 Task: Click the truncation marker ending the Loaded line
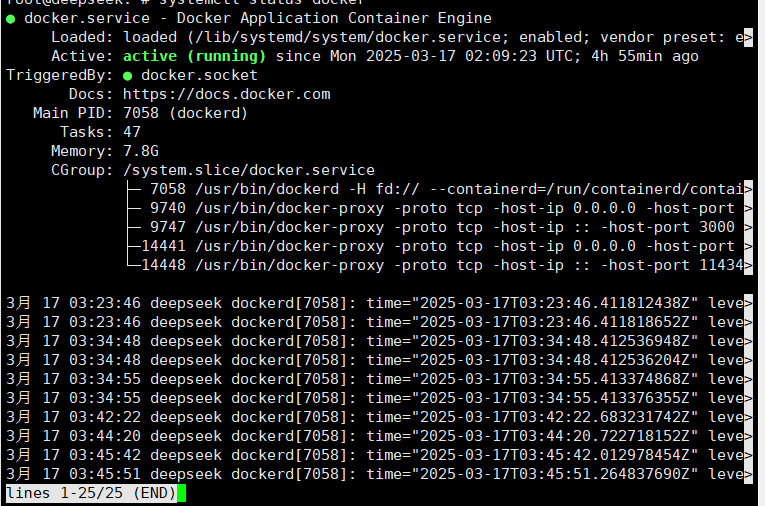click(748, 38)
